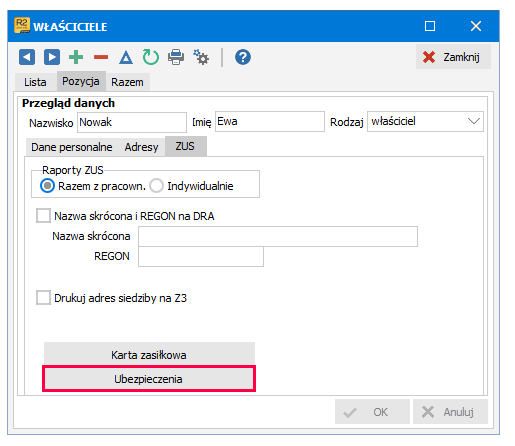This screenshot has width=515, height=446.
Task: Click the R2 application icon in title bar
Action: pyautogui.click(x=22, y=25)
